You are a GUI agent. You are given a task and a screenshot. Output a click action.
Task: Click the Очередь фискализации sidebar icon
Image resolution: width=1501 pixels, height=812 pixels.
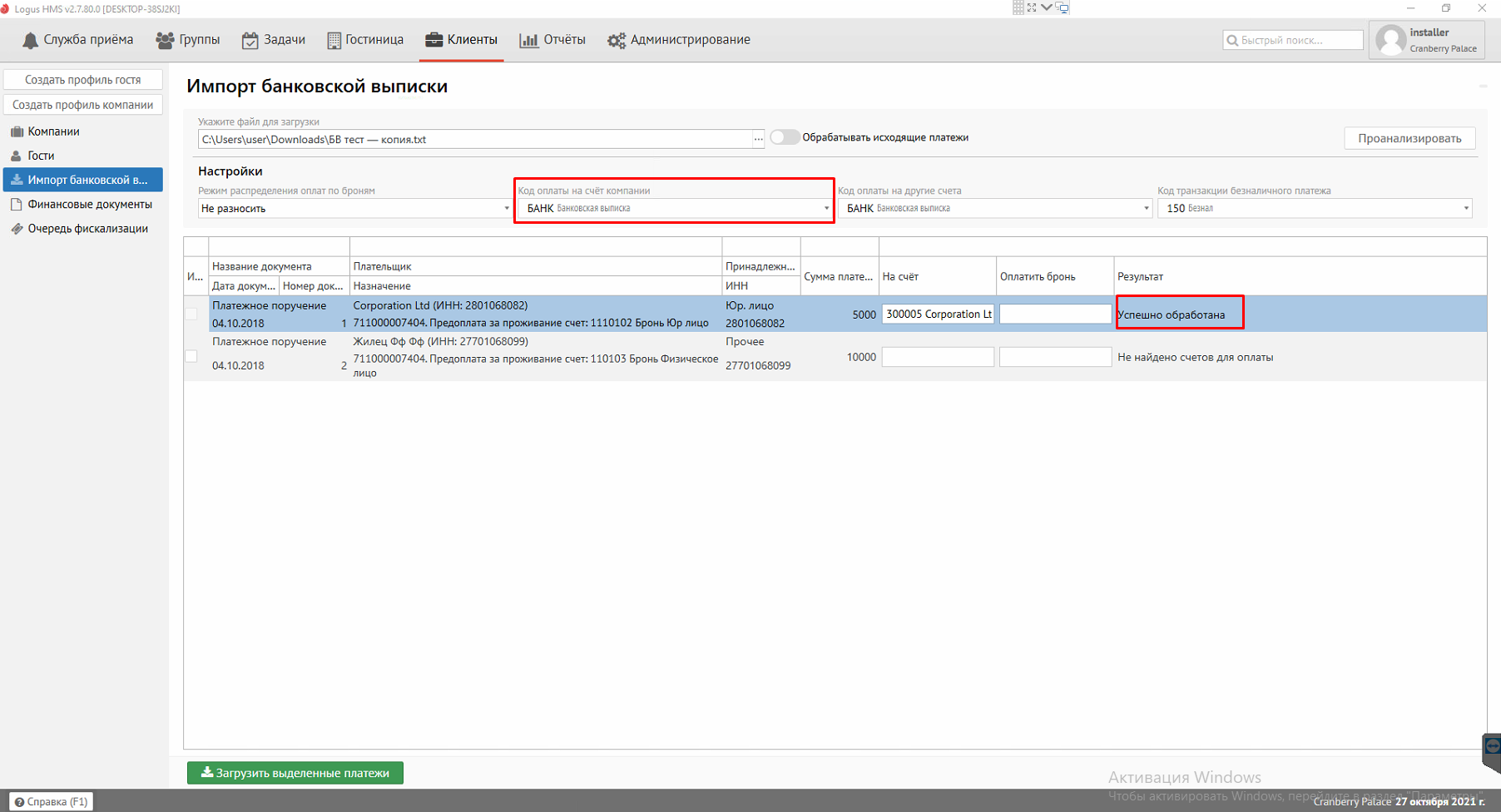[x=17, y=229]
